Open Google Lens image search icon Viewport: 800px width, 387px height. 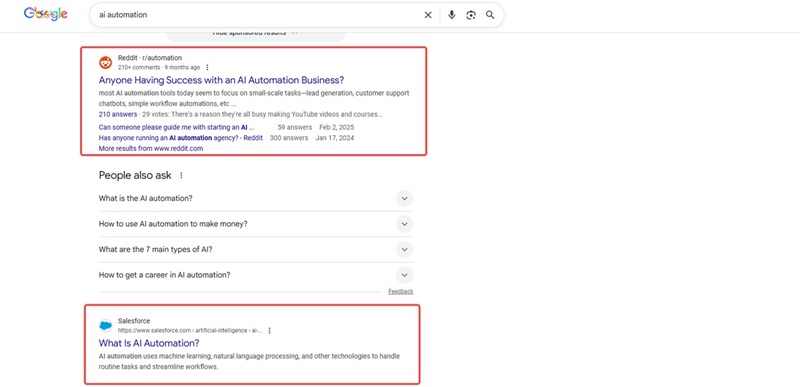coord(471,15)
